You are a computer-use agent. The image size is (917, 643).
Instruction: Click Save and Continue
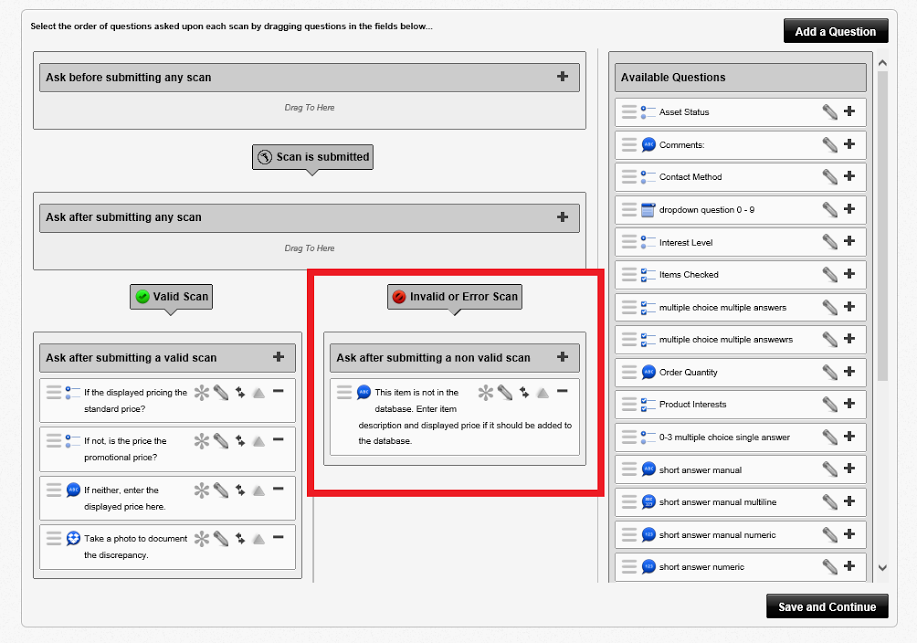pyautogui.click(x=827, y=607)
